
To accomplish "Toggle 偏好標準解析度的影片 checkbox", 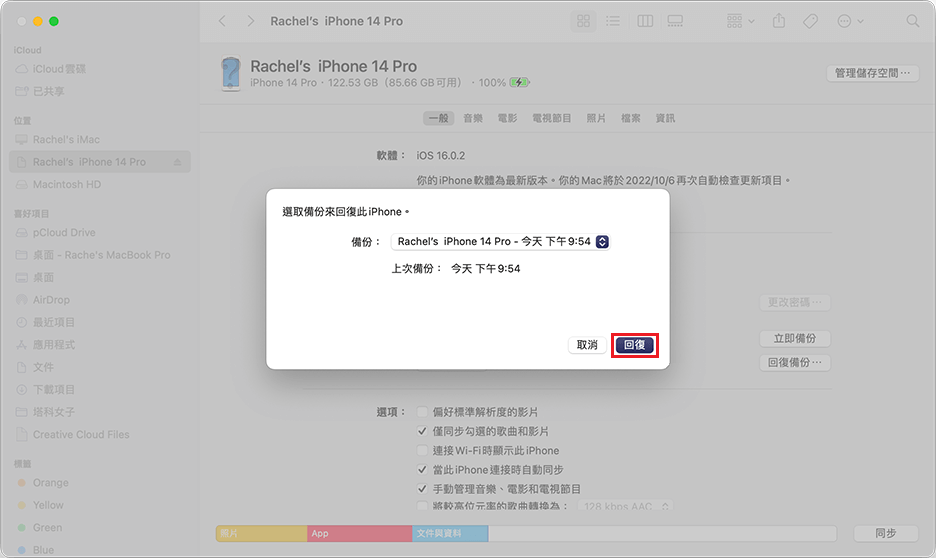I will tap(422, 412).
